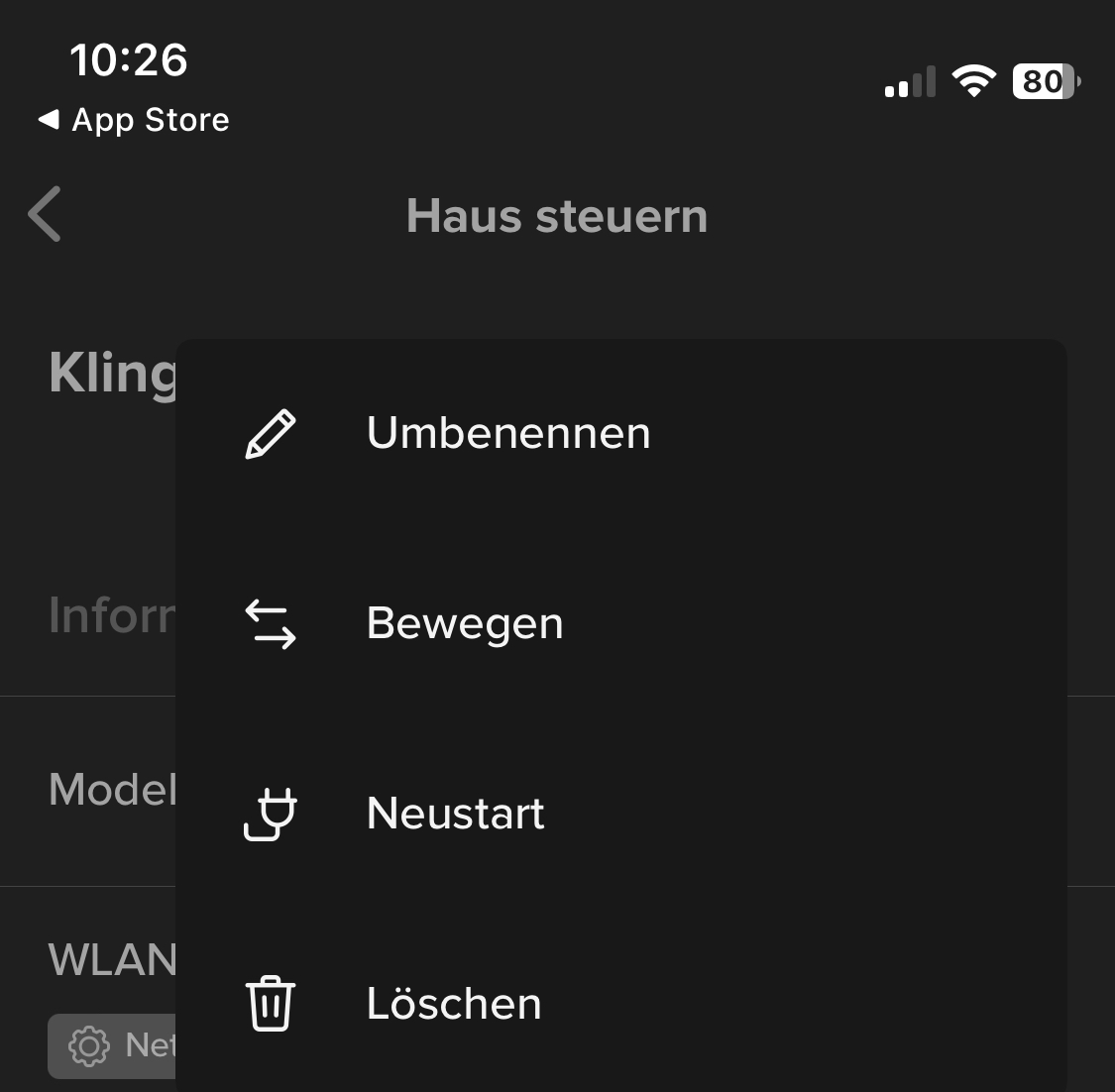Tap the WLAN section label
1115x1092 pixels.
coord(112,959)
